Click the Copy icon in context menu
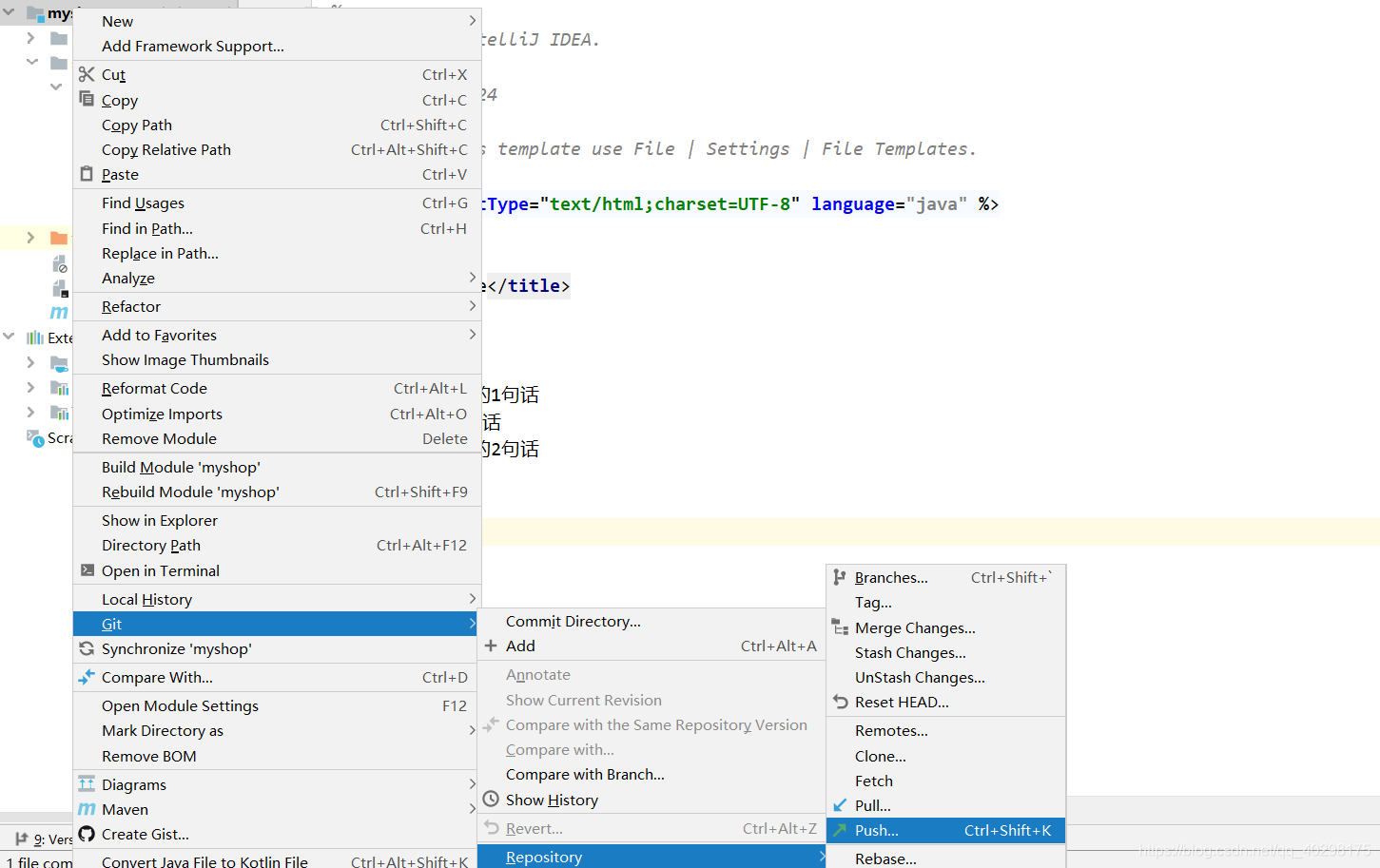Screen dimensions: 1380x868 tap(87, 99)
